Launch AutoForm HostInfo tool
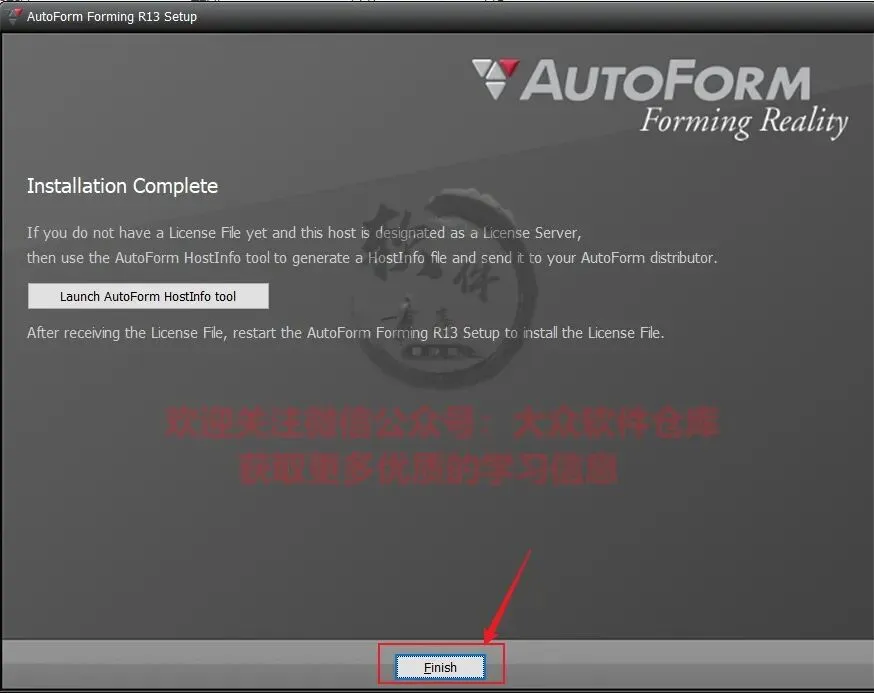 tap(148, 296)
